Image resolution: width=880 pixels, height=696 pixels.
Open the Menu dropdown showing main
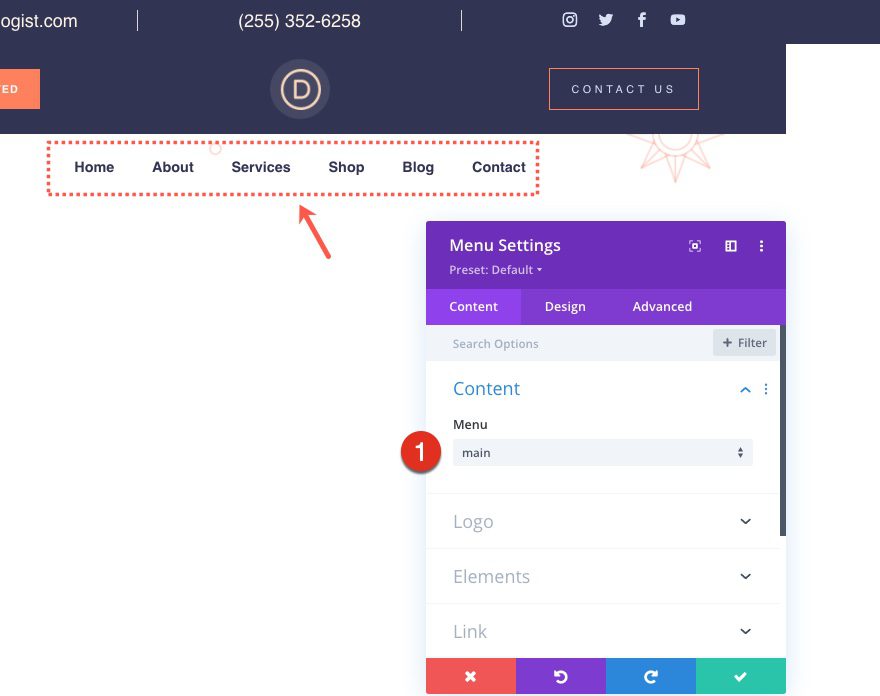click(x=602, y=452)
